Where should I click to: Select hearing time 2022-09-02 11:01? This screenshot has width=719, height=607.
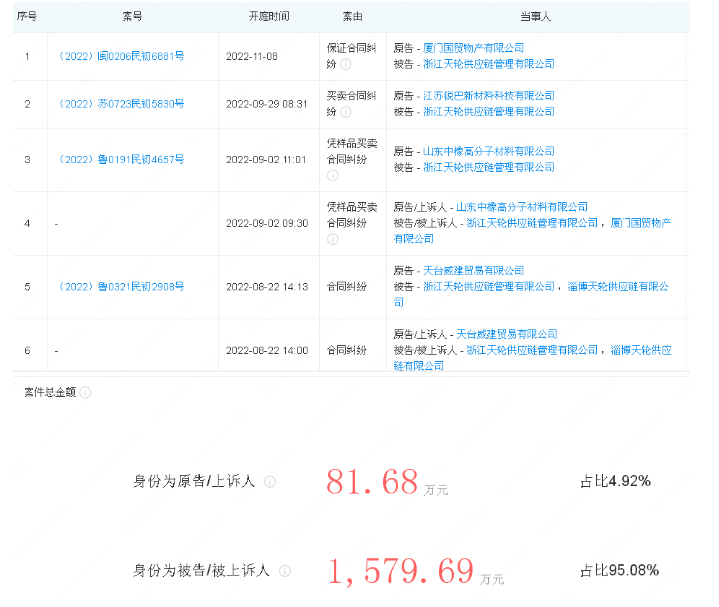(266, 160)
